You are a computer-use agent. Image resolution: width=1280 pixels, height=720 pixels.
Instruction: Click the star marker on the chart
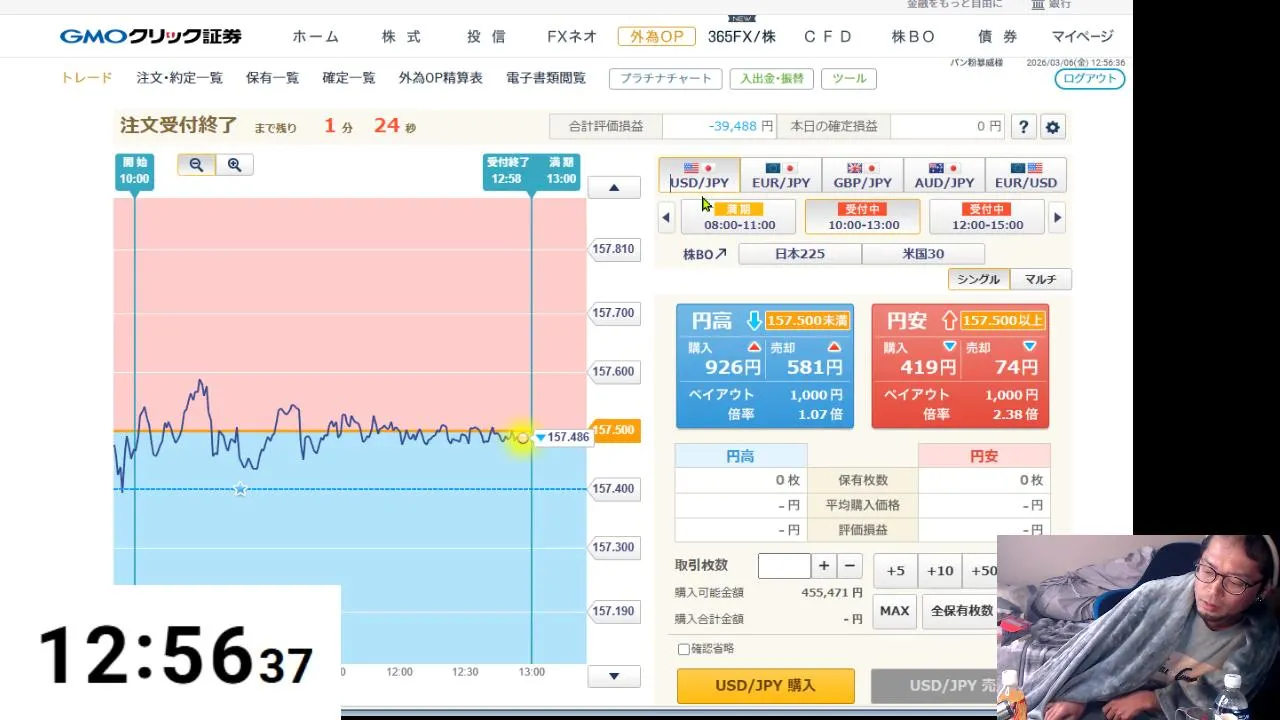pos(240,489)
